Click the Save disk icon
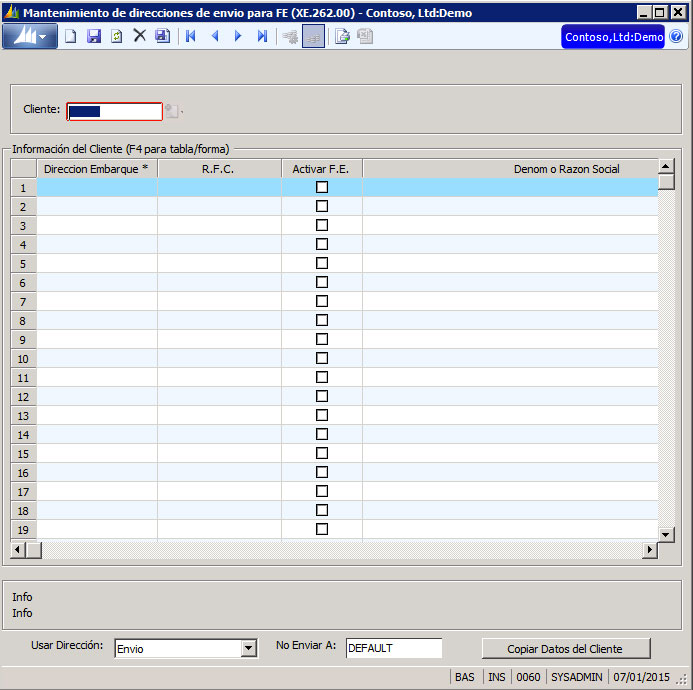This screenshot has width=693, height=690. click(94, 36)
